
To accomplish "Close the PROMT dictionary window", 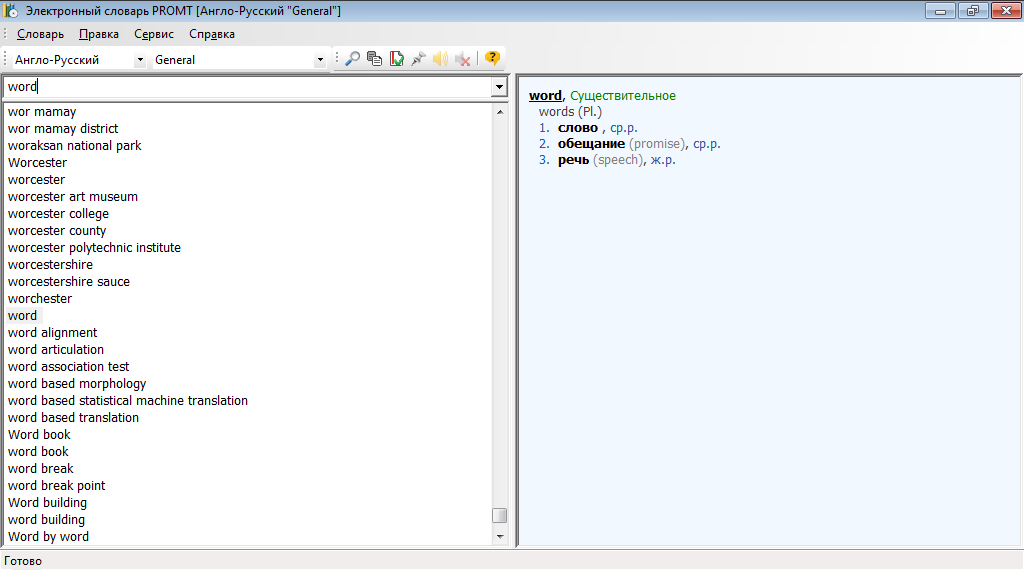I will [x=1006, y=10].
